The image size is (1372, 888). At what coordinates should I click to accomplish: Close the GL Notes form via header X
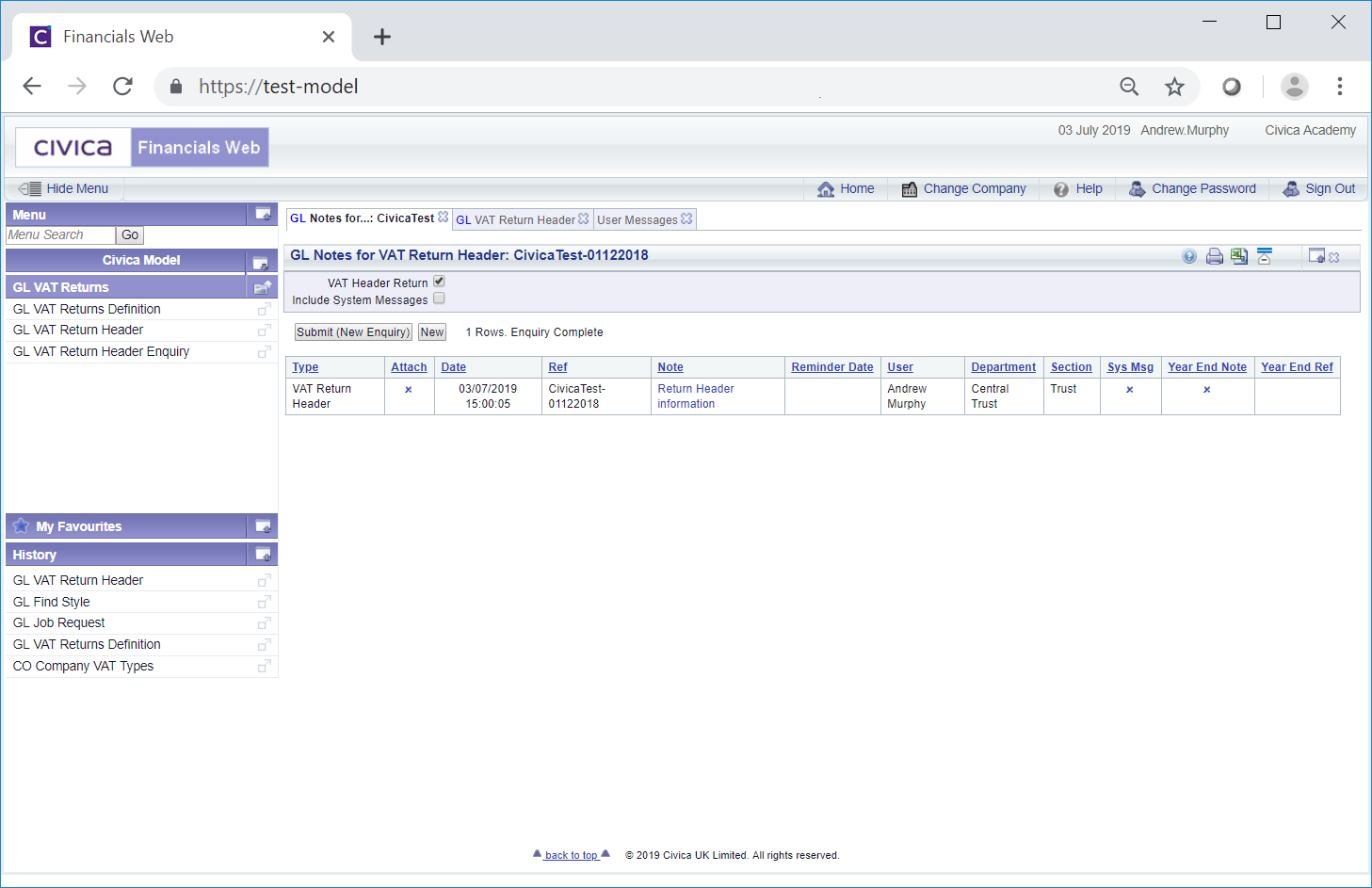pyautogui.click(x=1334, y=257)
